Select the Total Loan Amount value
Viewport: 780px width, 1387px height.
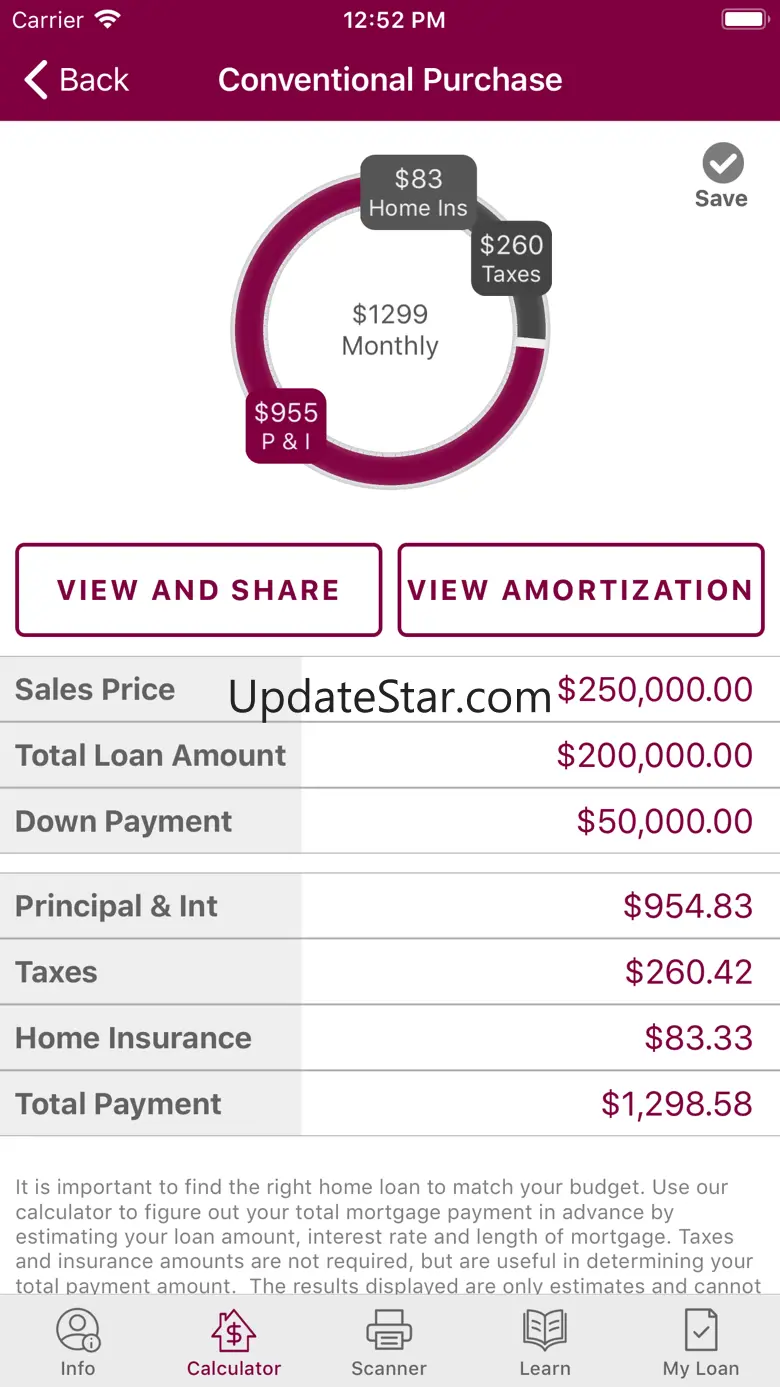[655, 755]
